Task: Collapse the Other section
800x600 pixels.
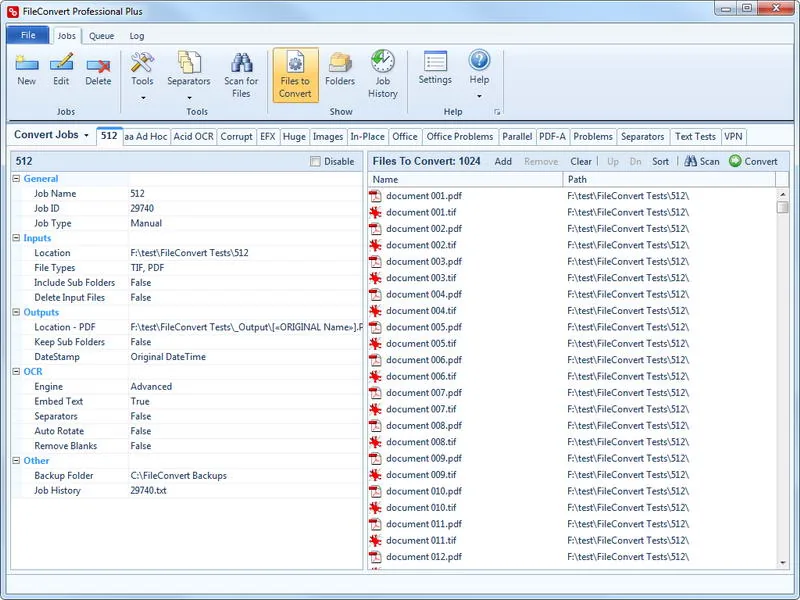Action: pos(16,460)
